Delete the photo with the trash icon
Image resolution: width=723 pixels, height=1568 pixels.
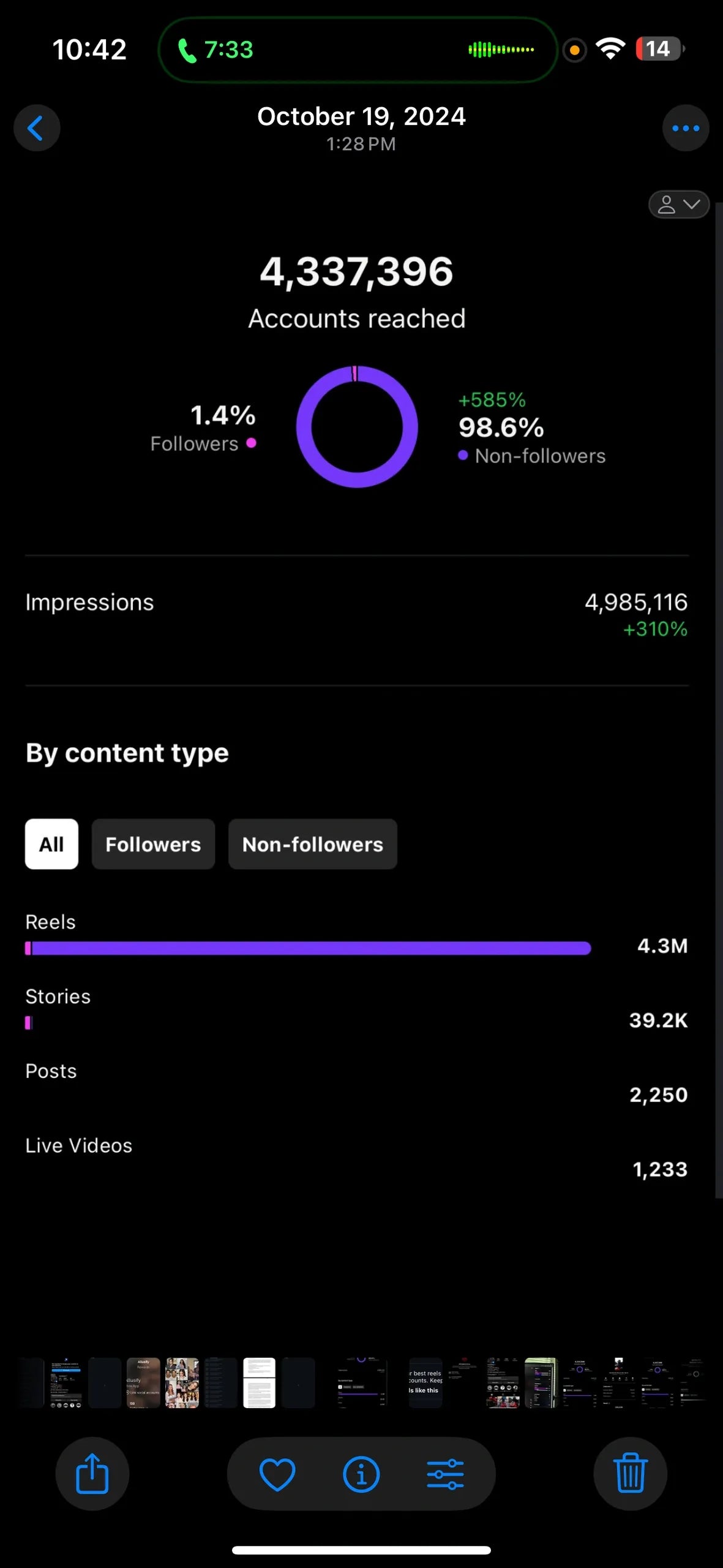click(630, 1474)
